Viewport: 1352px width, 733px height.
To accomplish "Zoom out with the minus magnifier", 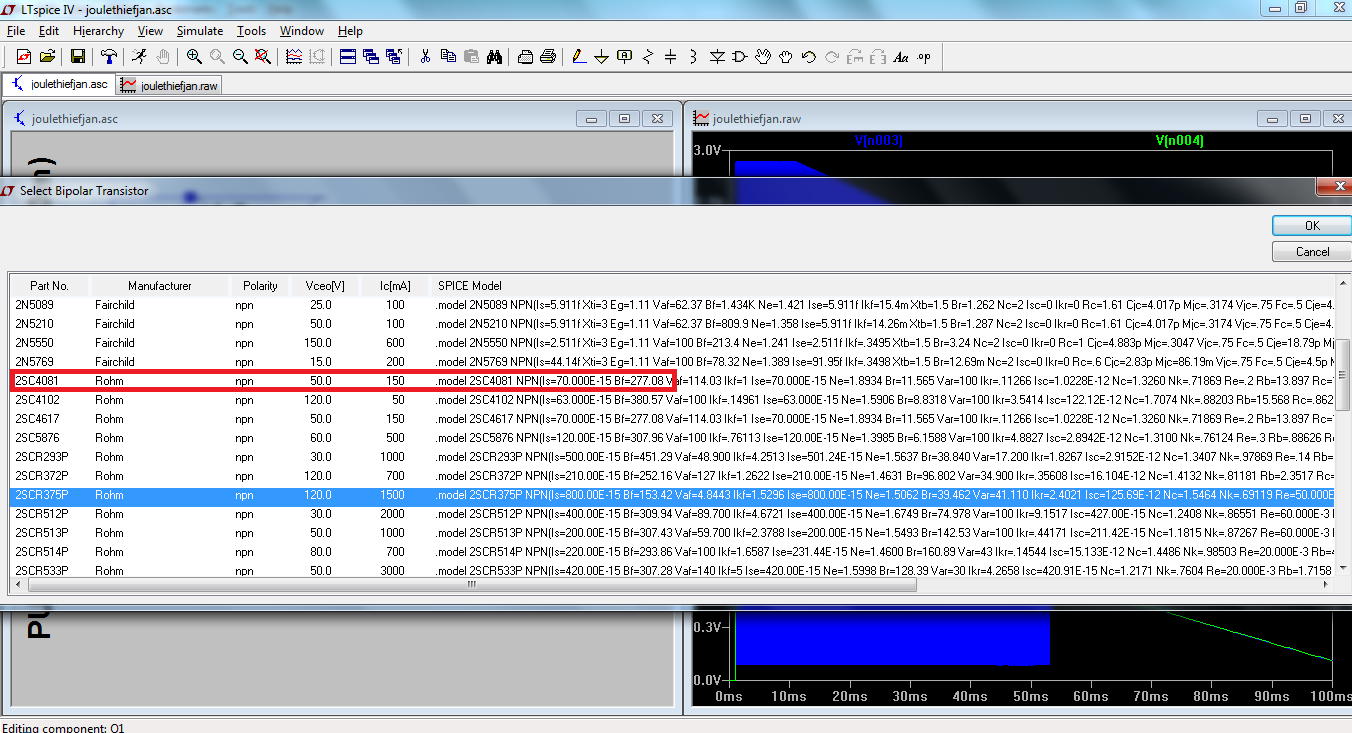I will (240, 56).
